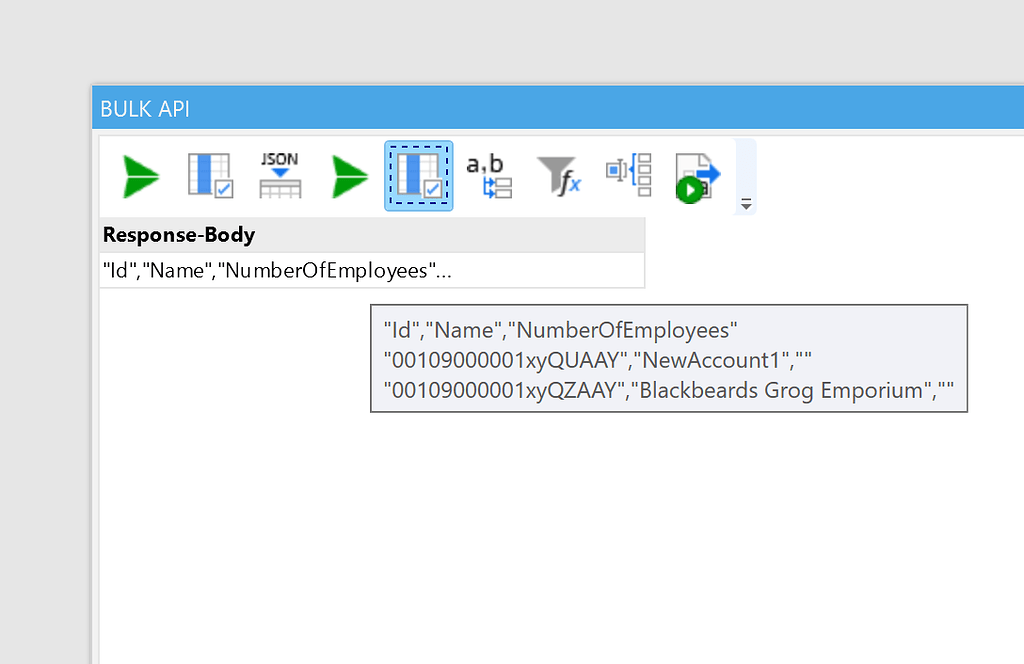The image size is (1024, 664).
Task: Click the Blackbeards Grog Emporium preview line
Action: pyautogui.click(x=669, y=390)
